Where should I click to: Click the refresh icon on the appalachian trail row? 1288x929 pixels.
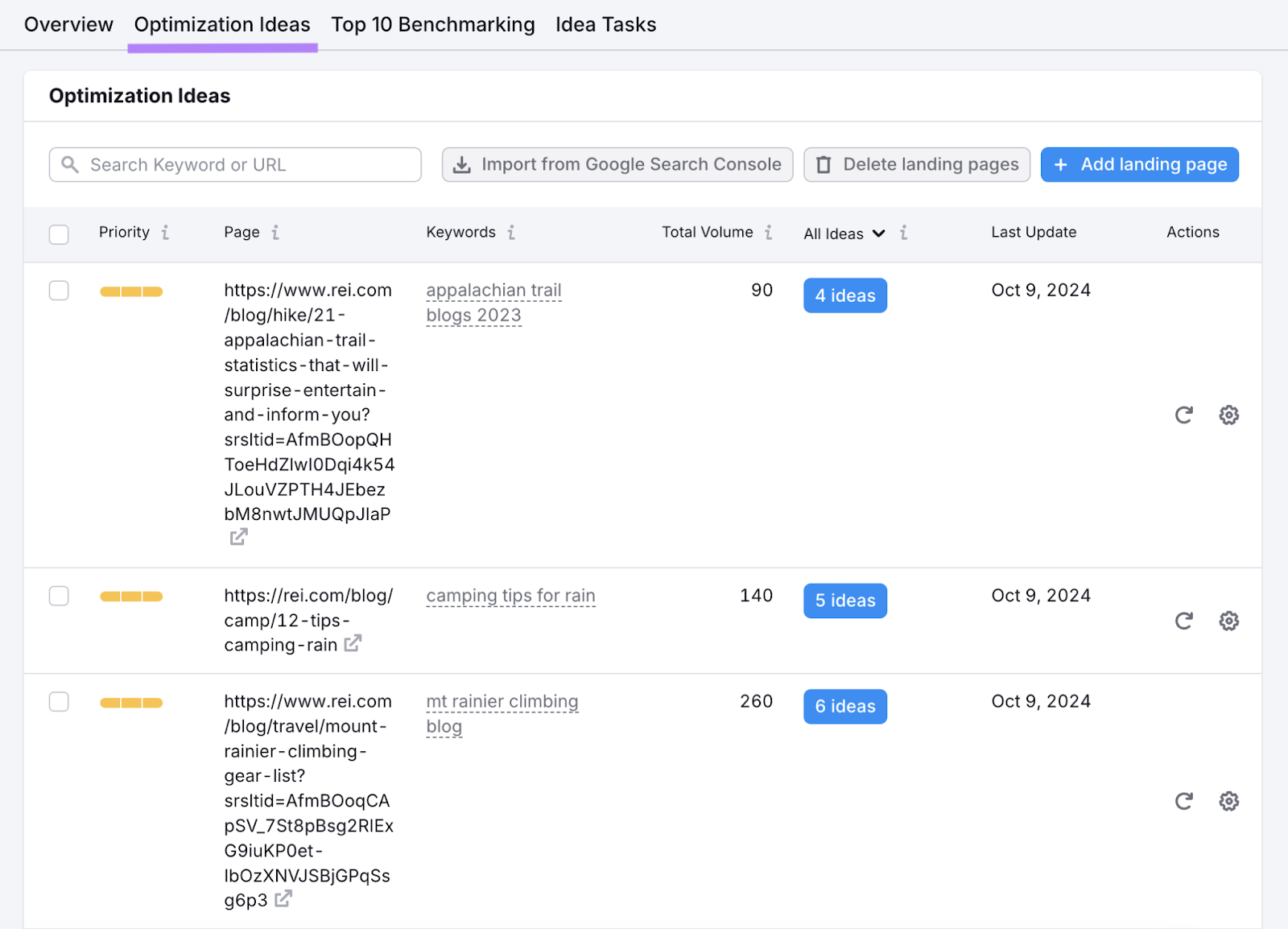(x=1183, y=415)
